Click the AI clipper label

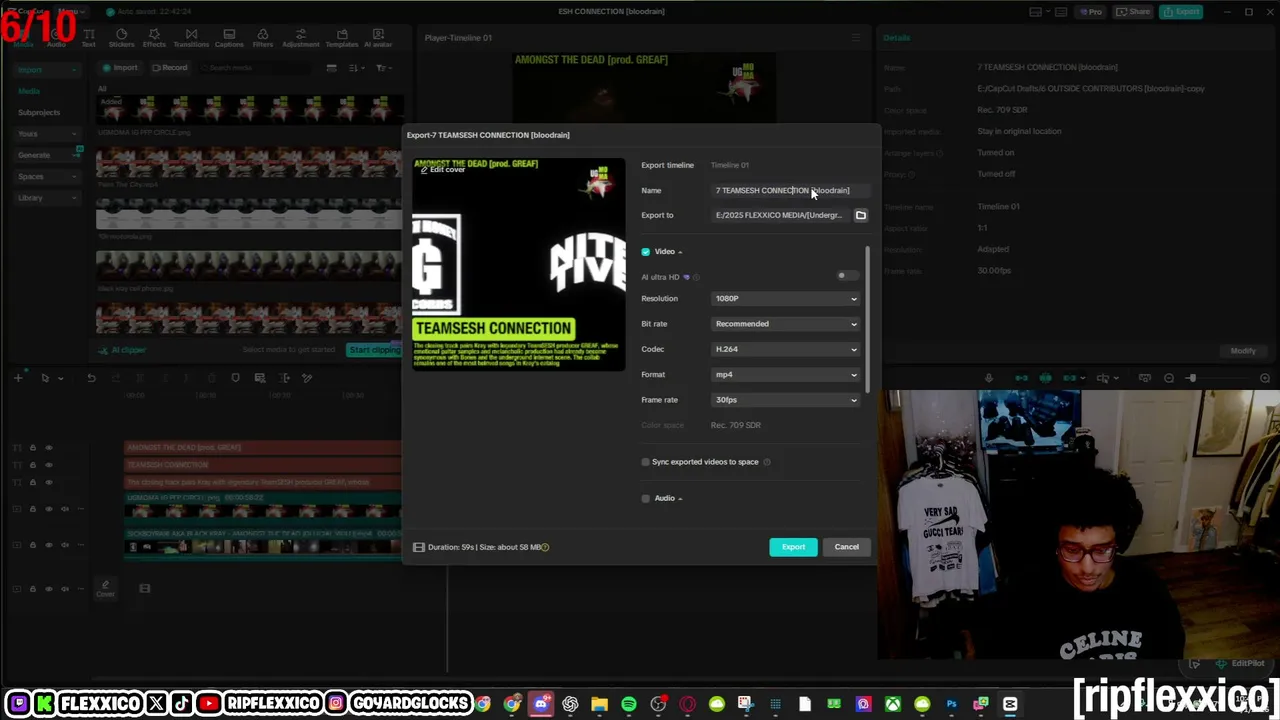click(123, 350)
